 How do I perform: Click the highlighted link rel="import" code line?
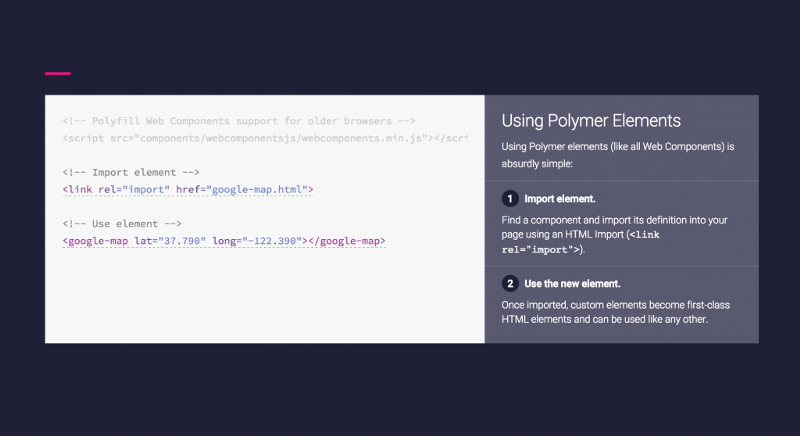pyautogui.click(x=188, y=189)
